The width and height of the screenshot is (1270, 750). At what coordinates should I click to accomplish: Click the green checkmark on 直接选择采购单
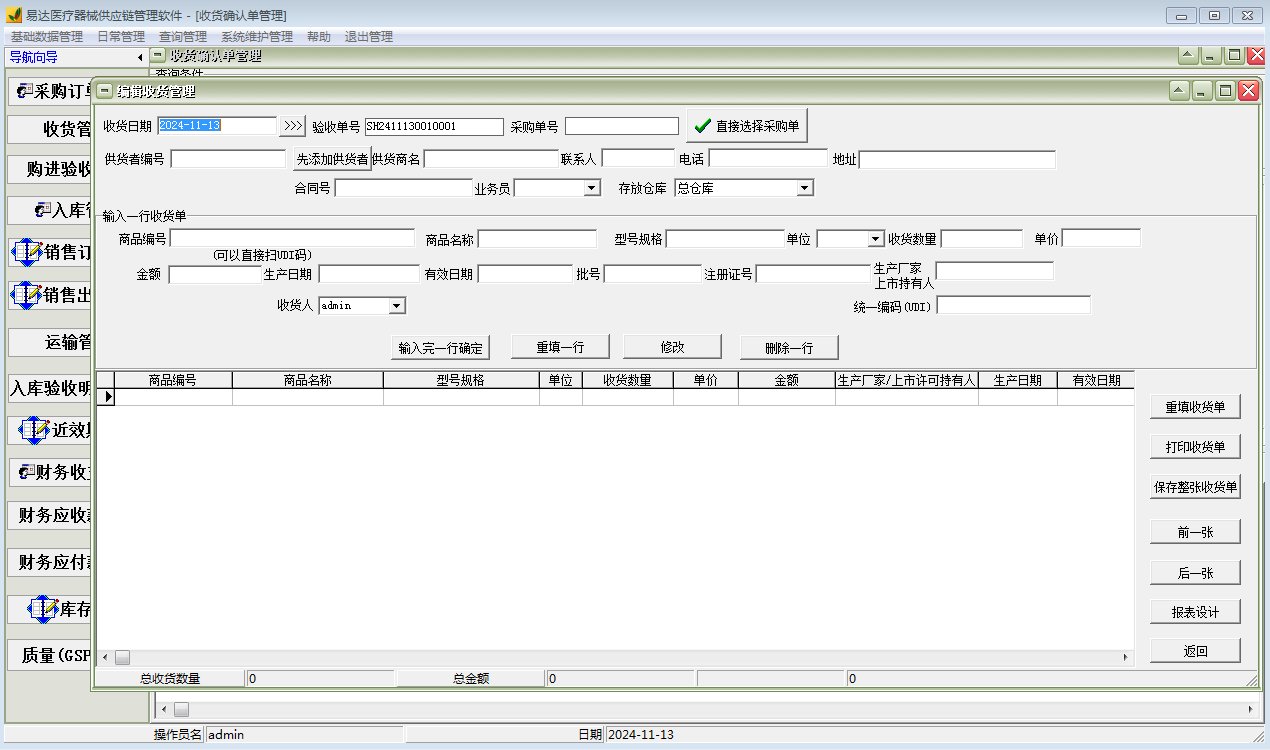(x=702, y=126)
